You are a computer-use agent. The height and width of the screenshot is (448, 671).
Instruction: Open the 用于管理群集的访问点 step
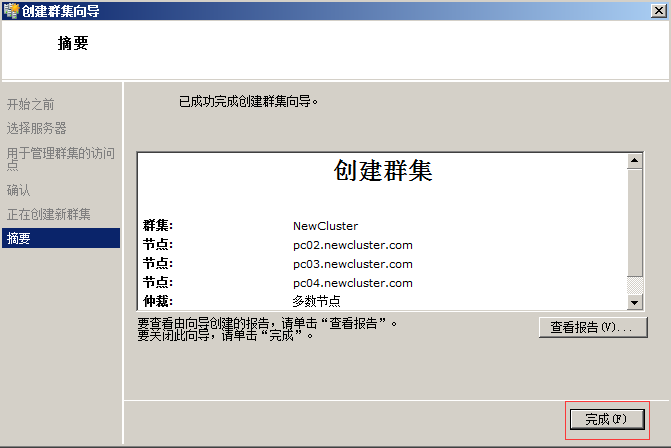click(60, 159)
